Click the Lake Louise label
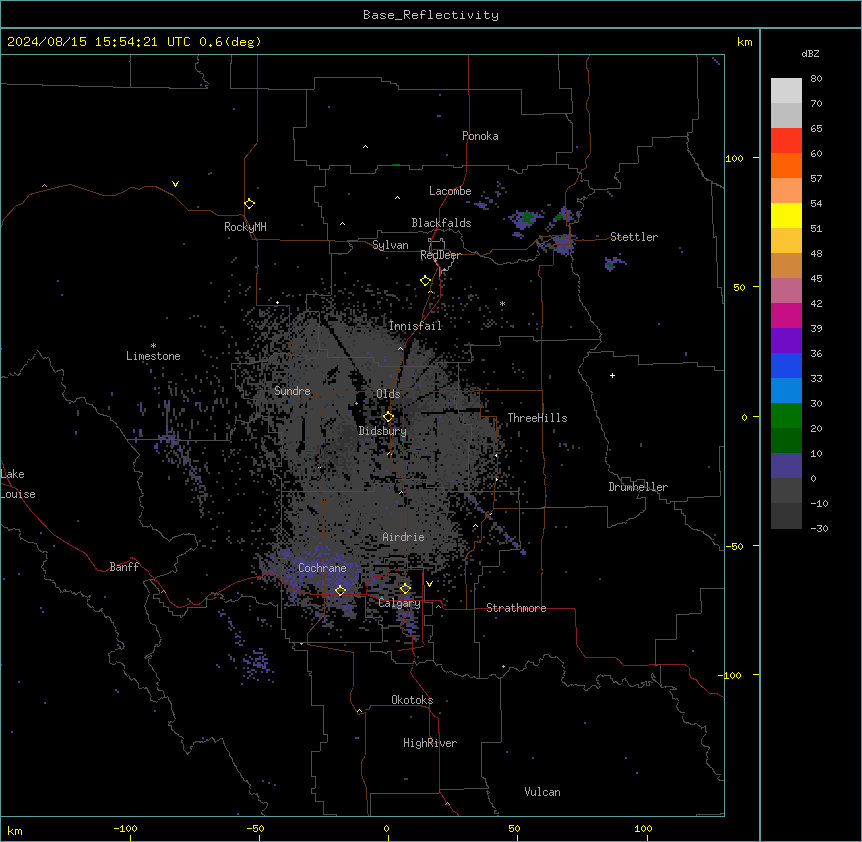862x842 pixels. coord(18,484)
